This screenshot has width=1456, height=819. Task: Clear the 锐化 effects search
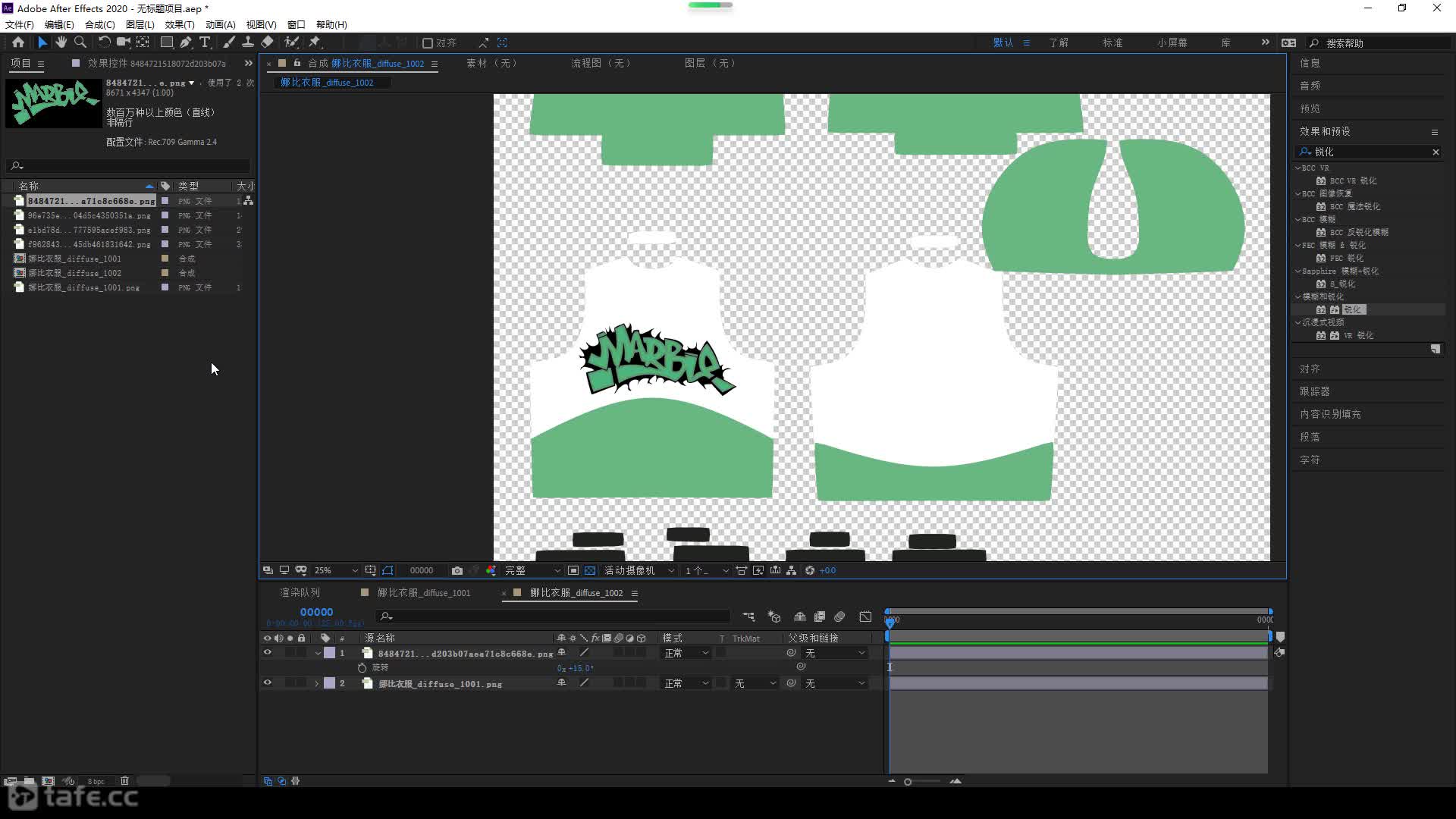1436,152
